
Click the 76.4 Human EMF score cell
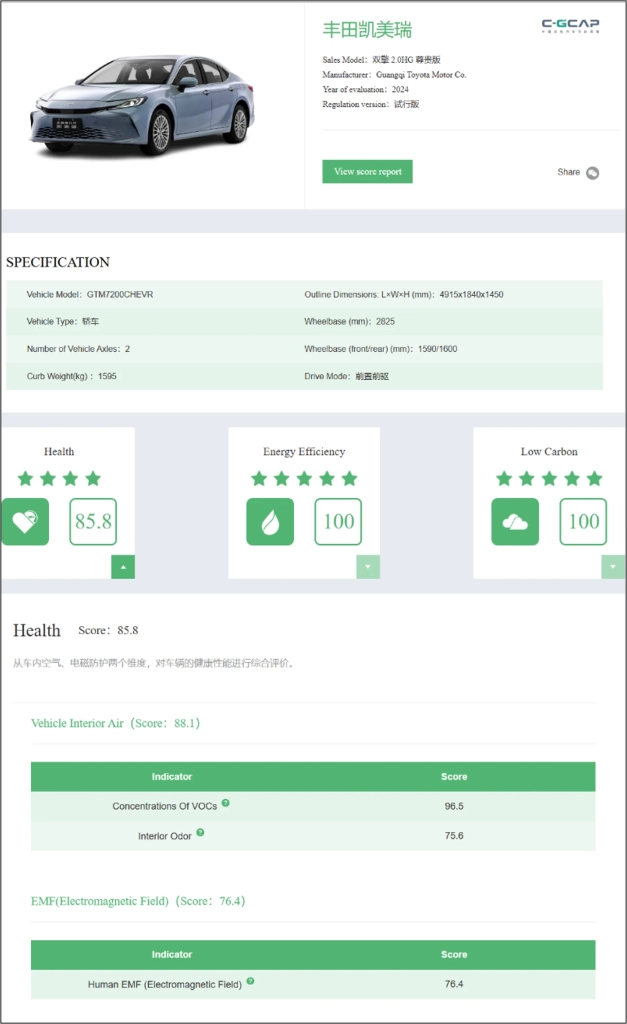[454, 984]
